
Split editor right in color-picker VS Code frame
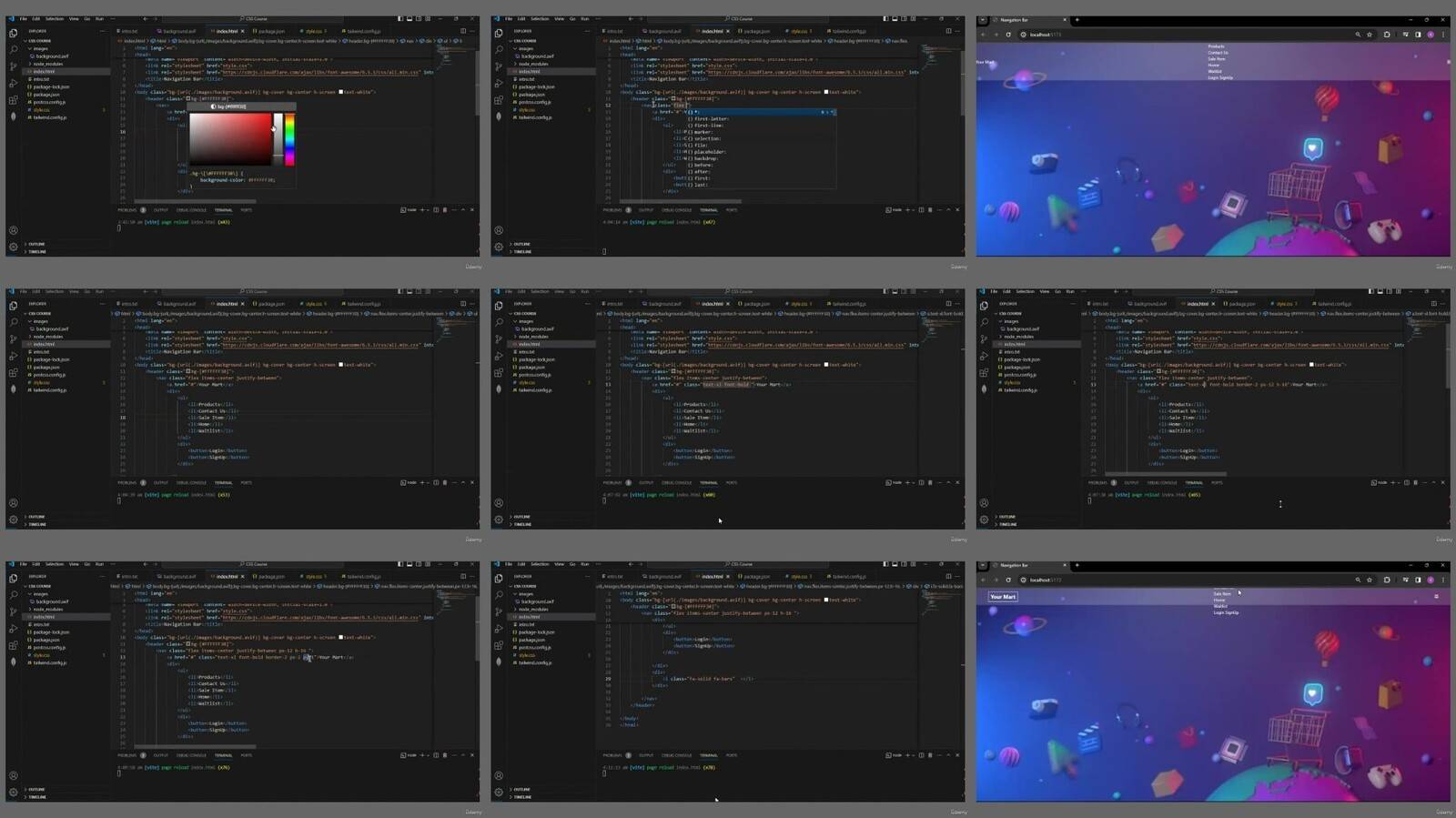(x=462, y=31)
